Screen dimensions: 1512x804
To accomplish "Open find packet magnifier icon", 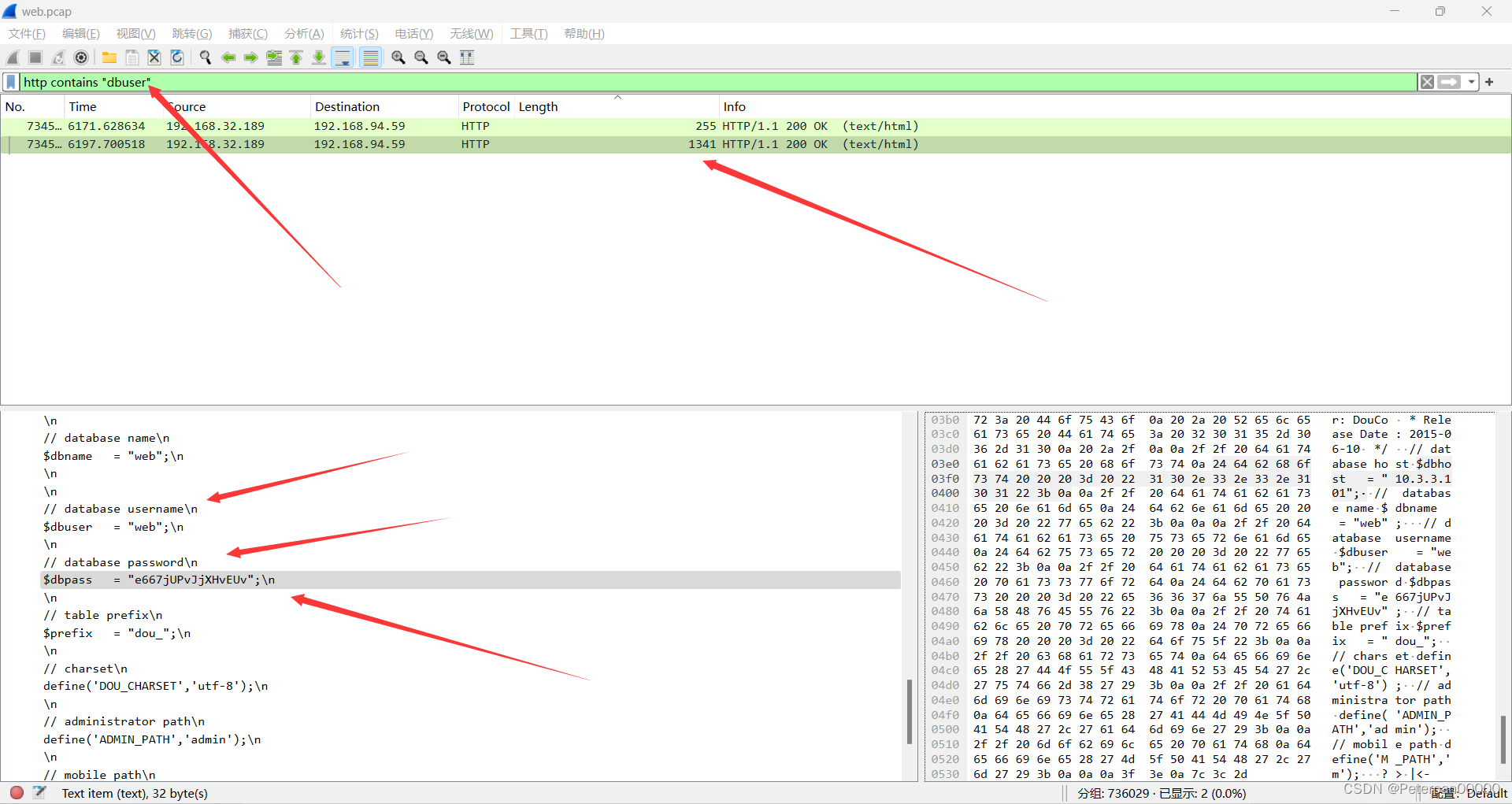I will pos(206,57).
